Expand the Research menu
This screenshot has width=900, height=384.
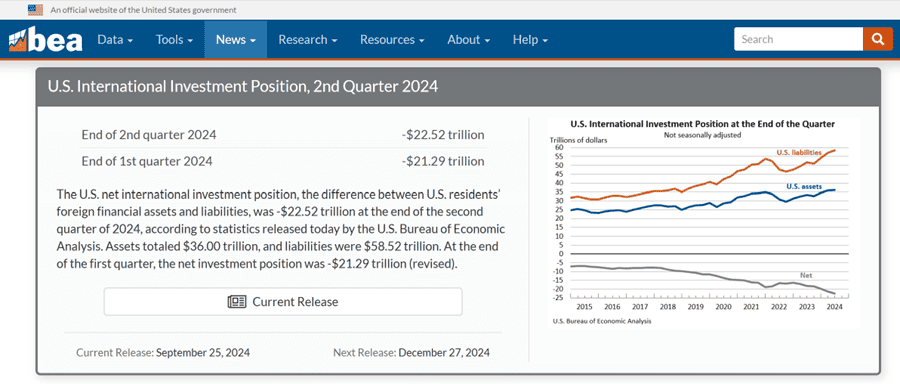coord(308,40)
